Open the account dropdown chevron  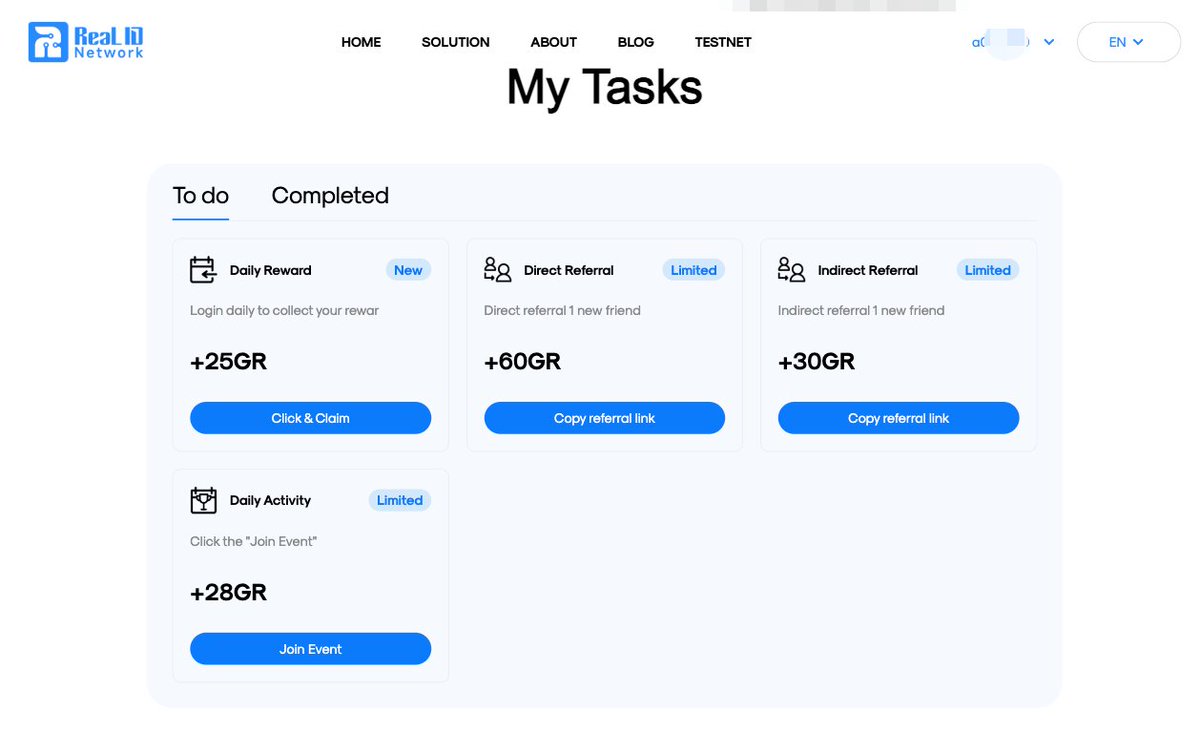tap(1049, 42)
